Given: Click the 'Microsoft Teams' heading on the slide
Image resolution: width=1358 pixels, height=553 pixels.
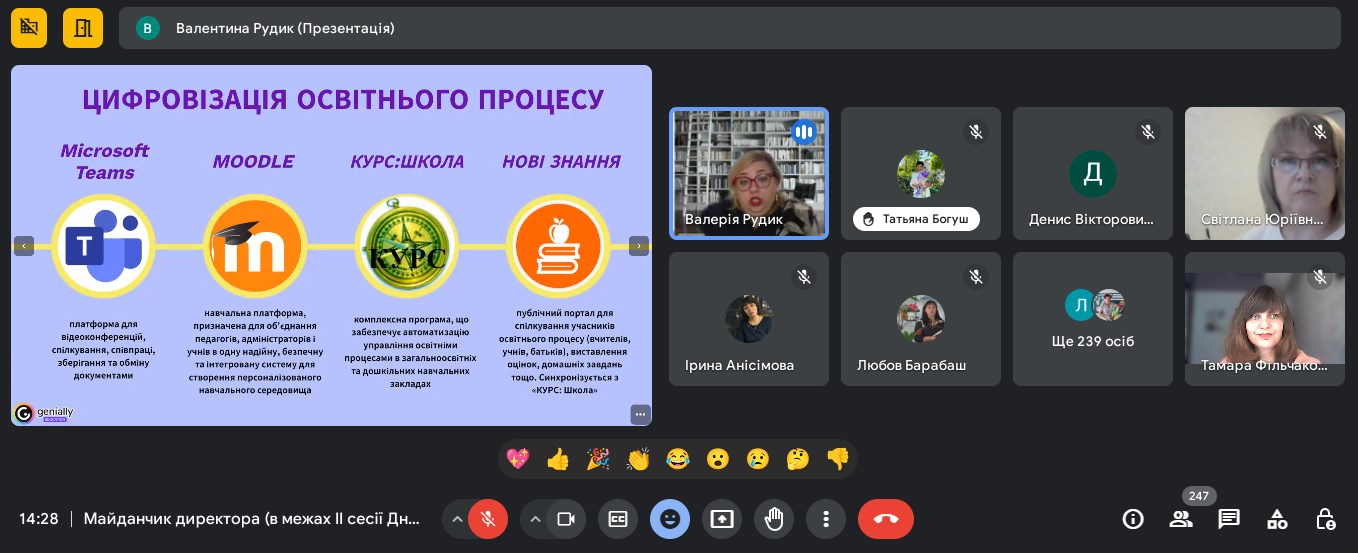Looking at the screenshot, I should coord(104,161).
